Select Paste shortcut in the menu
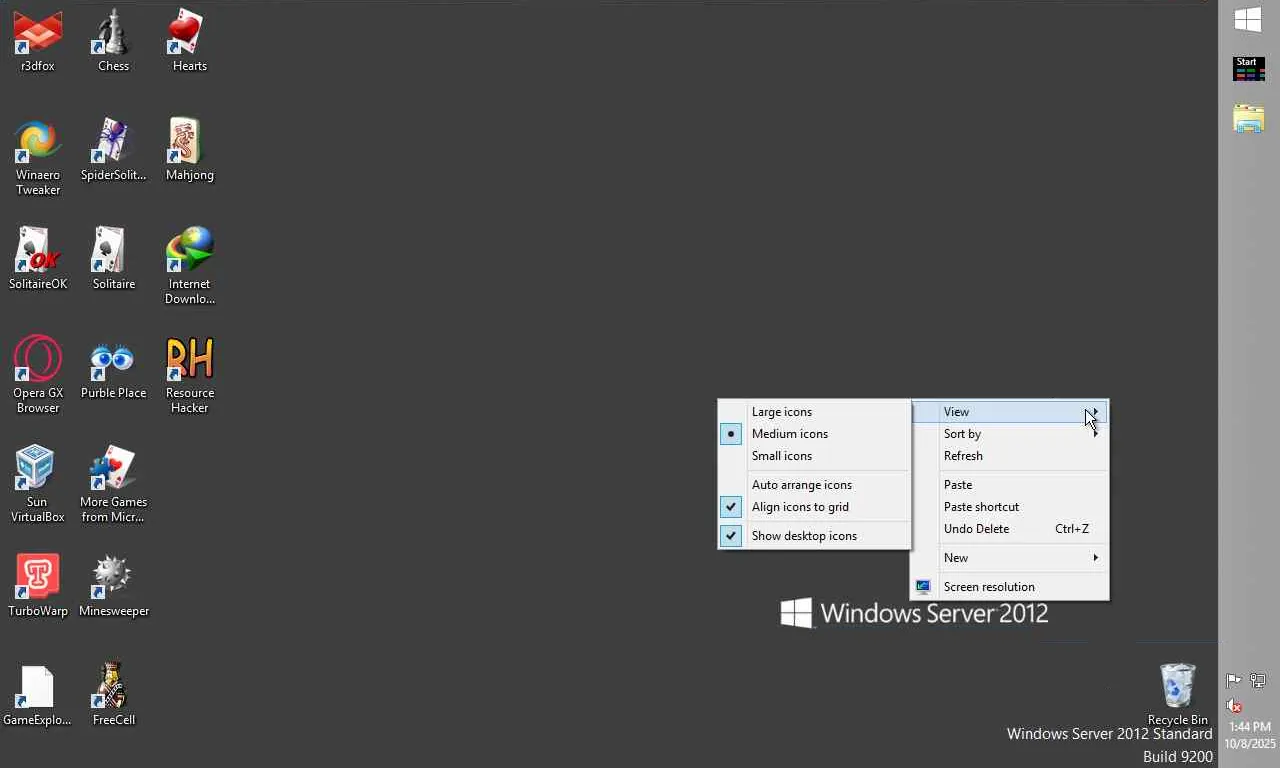The height and width of the screenshot is (768, 1280). (x=1010, y=507)
